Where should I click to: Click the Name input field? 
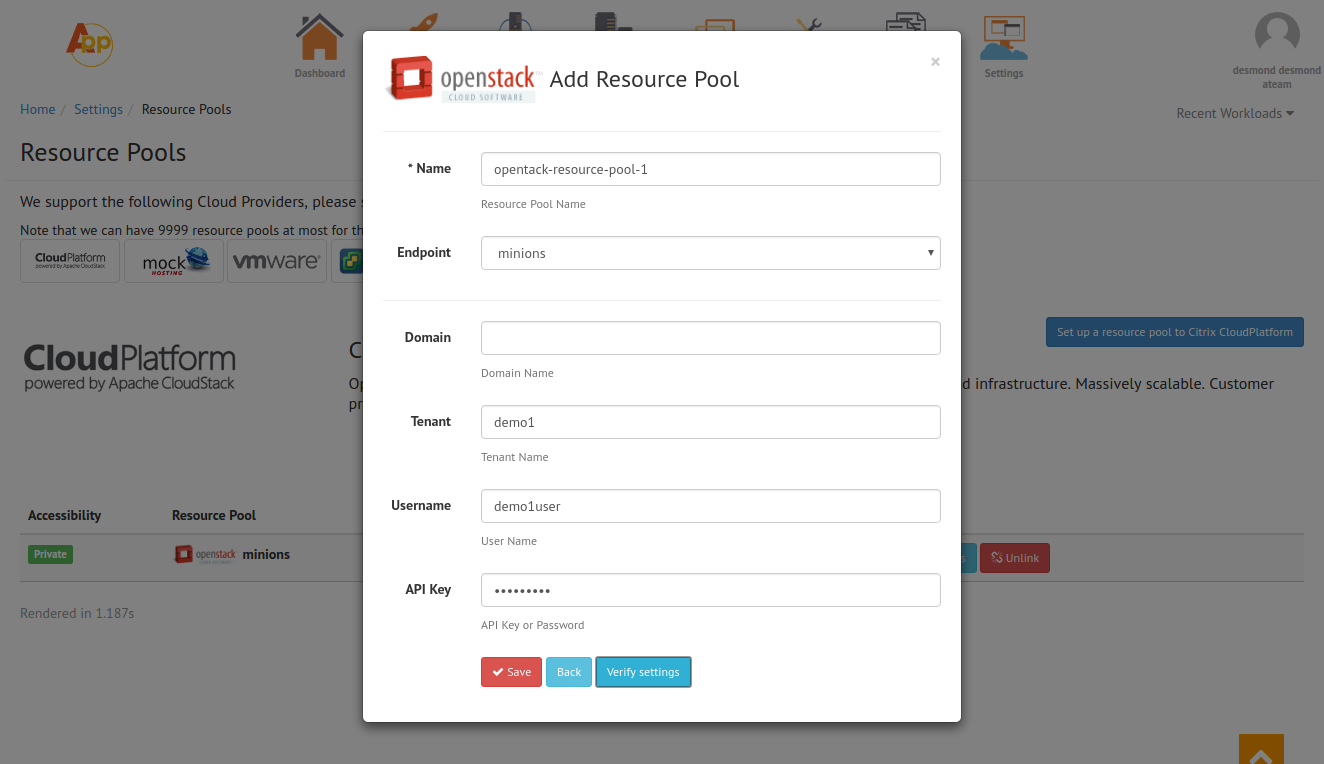pos(711,169)
